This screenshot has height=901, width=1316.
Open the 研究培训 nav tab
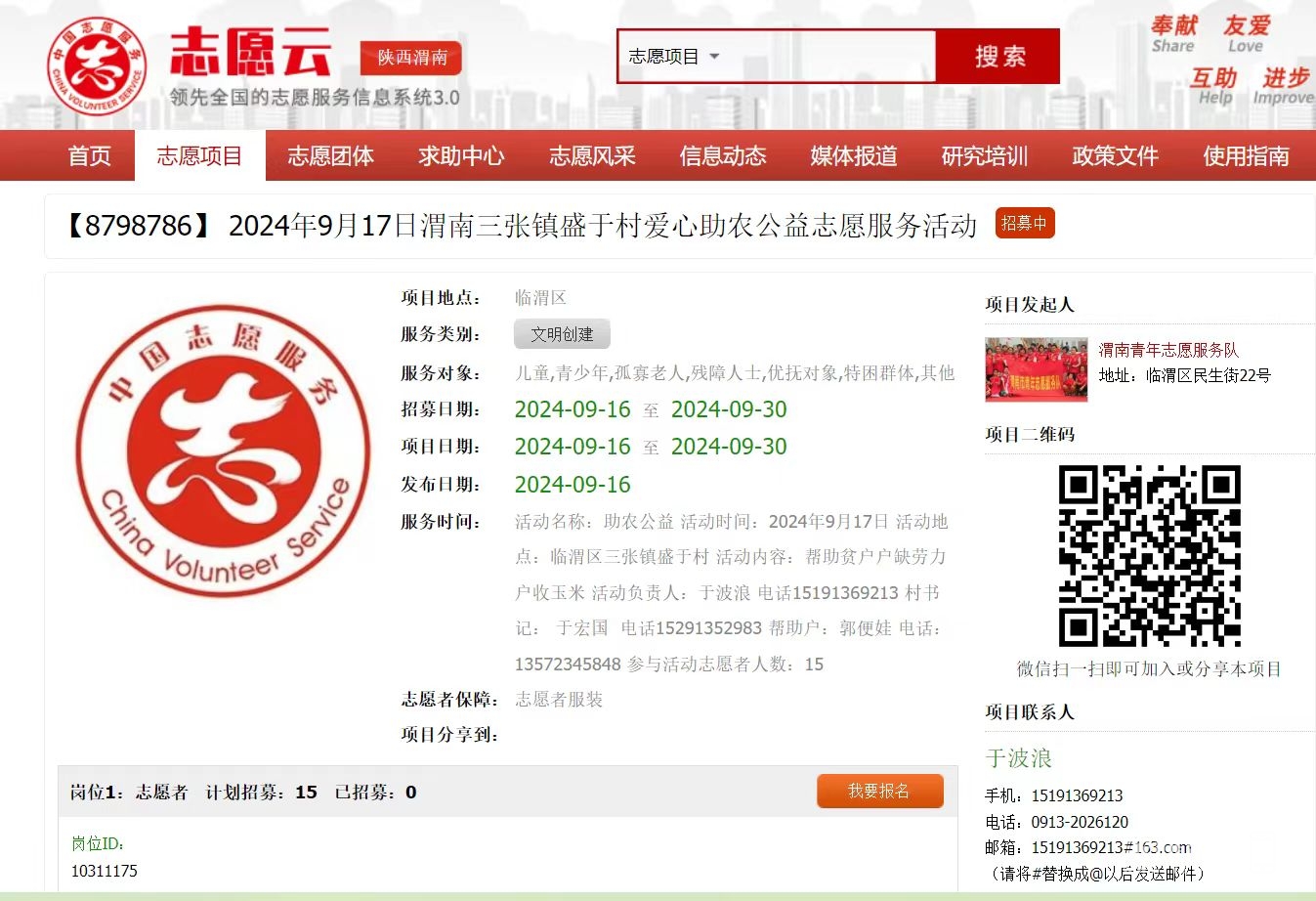985,156
